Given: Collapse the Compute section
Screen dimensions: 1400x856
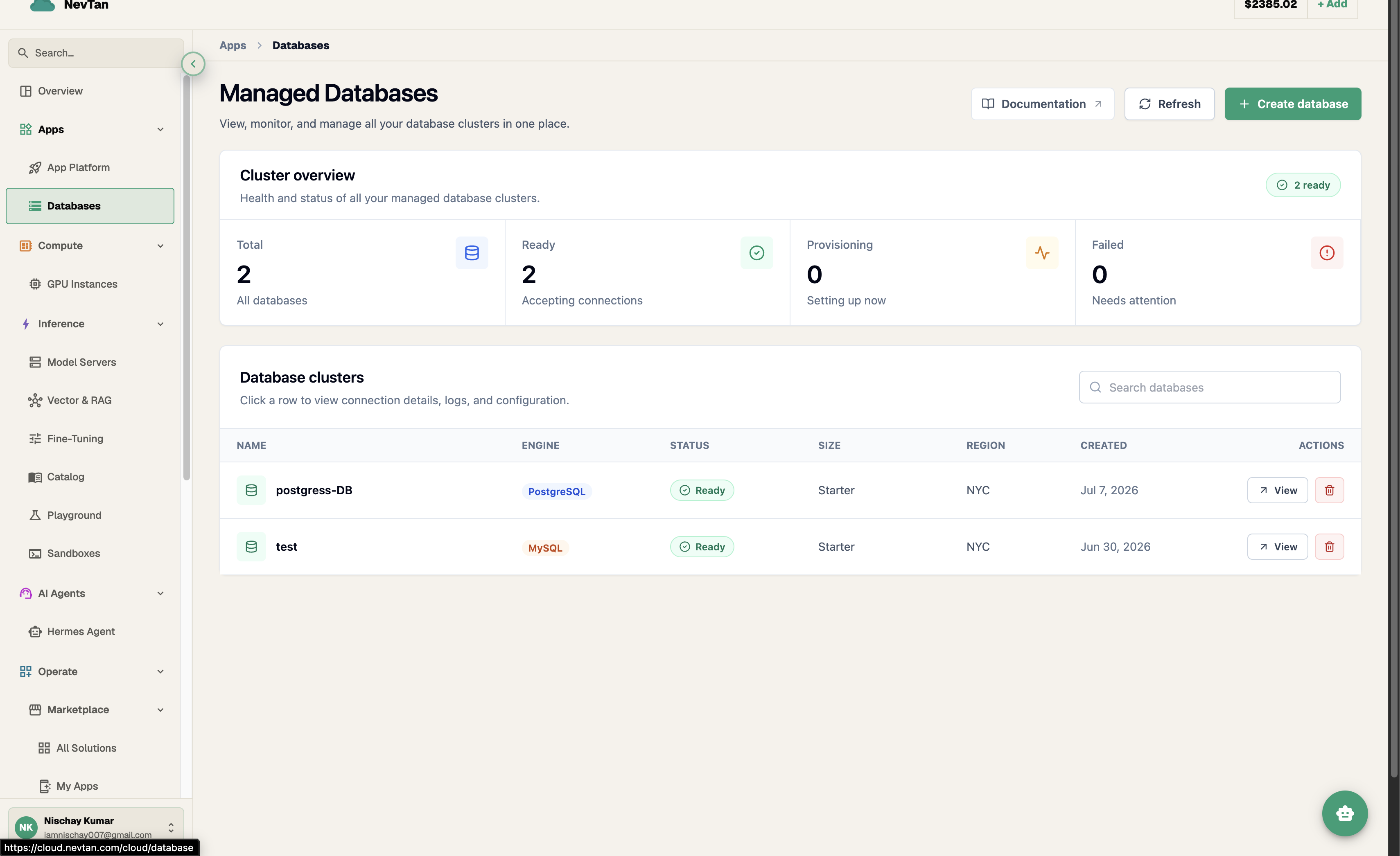Looking at the screenshot, I should pos(160,246).
